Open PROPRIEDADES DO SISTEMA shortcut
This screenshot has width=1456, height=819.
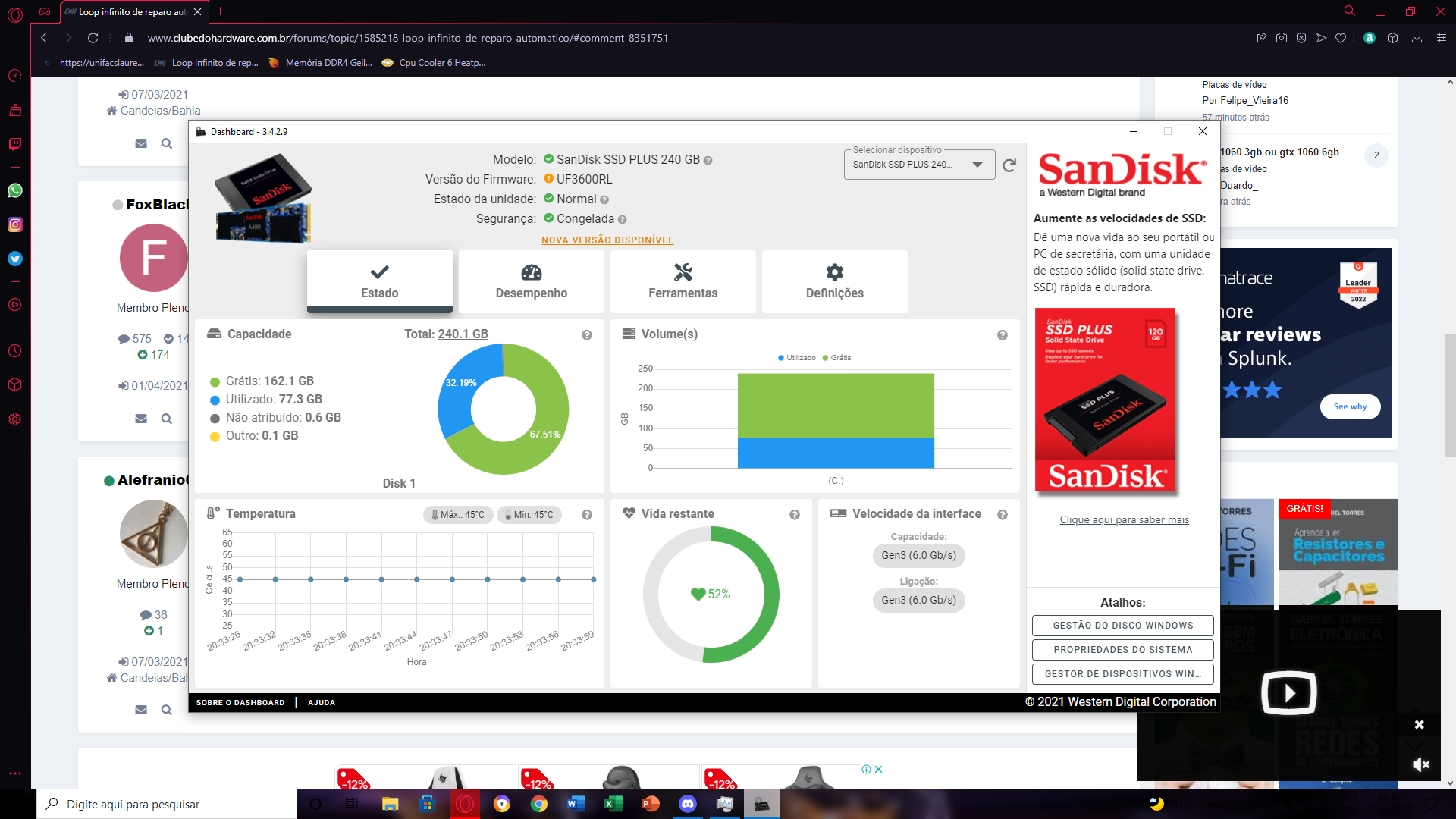1123,650
